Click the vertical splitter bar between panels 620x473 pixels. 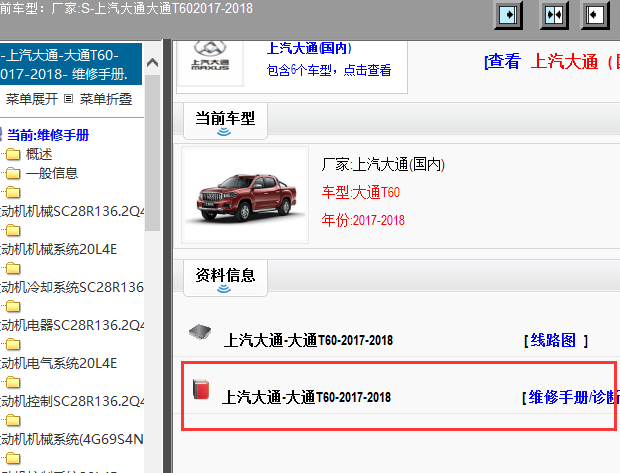(167, 256)
